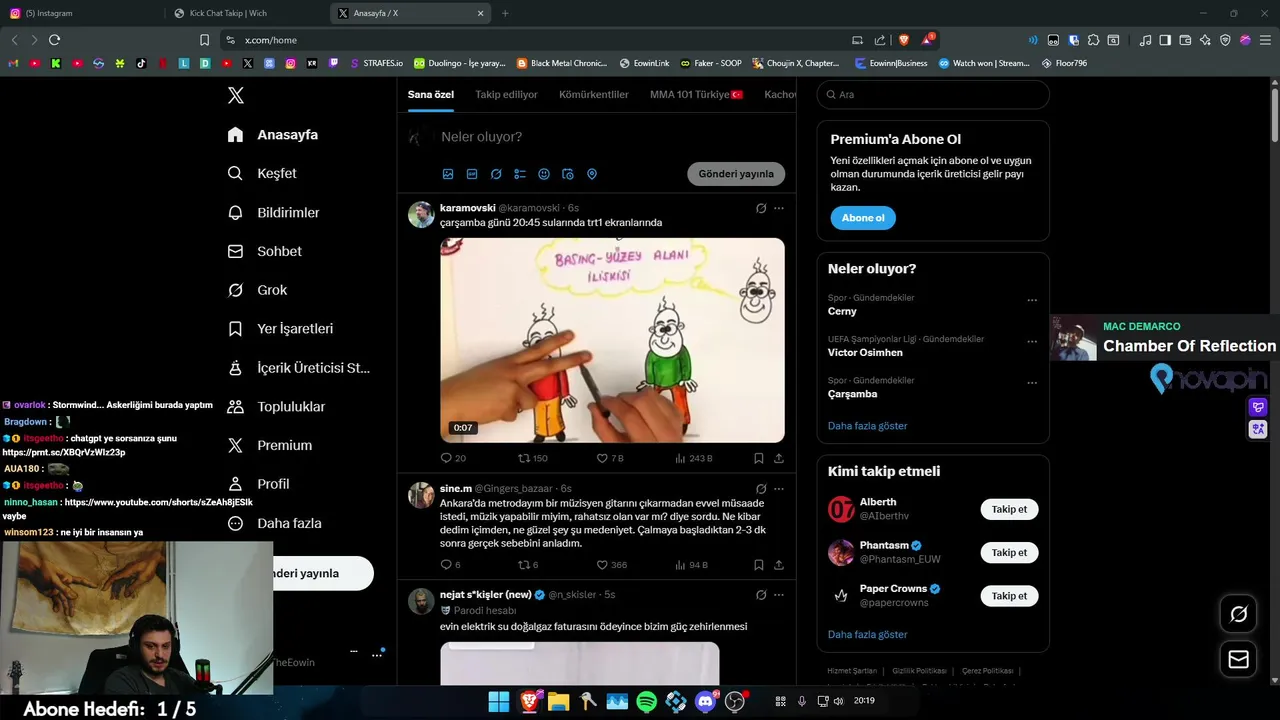Open Premium in sidebar
The height and width of the screenshot is (720, 1280).
(x=270, y=445)
